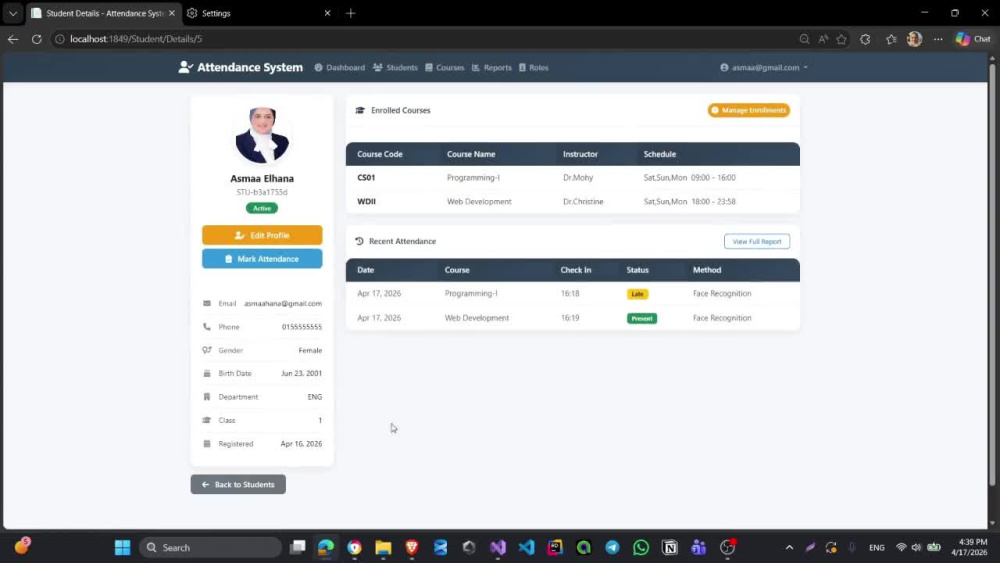Open the browser tab search dropdown
Screen dimensions: 1000x563
point(13,13)
